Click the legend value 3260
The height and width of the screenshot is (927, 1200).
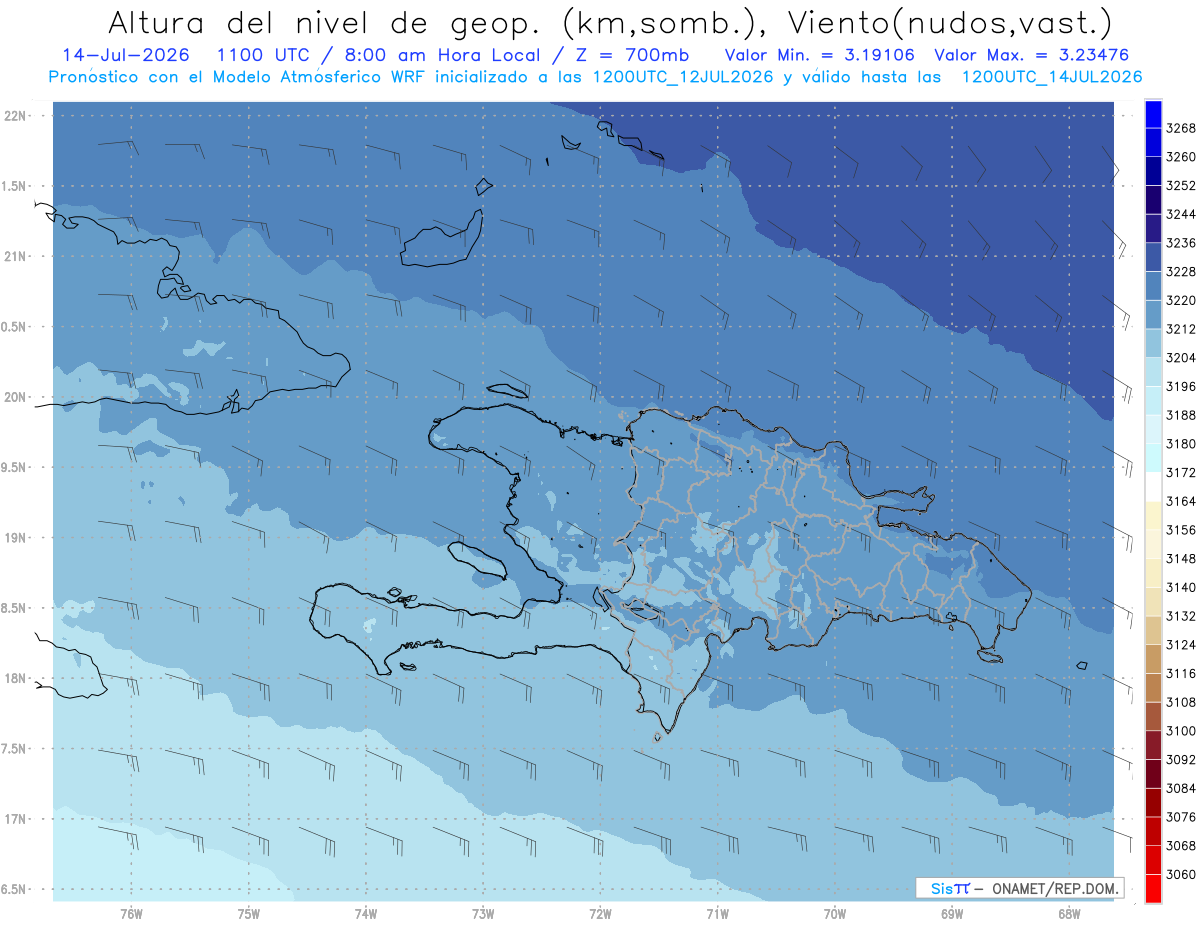pos(1181,157)
